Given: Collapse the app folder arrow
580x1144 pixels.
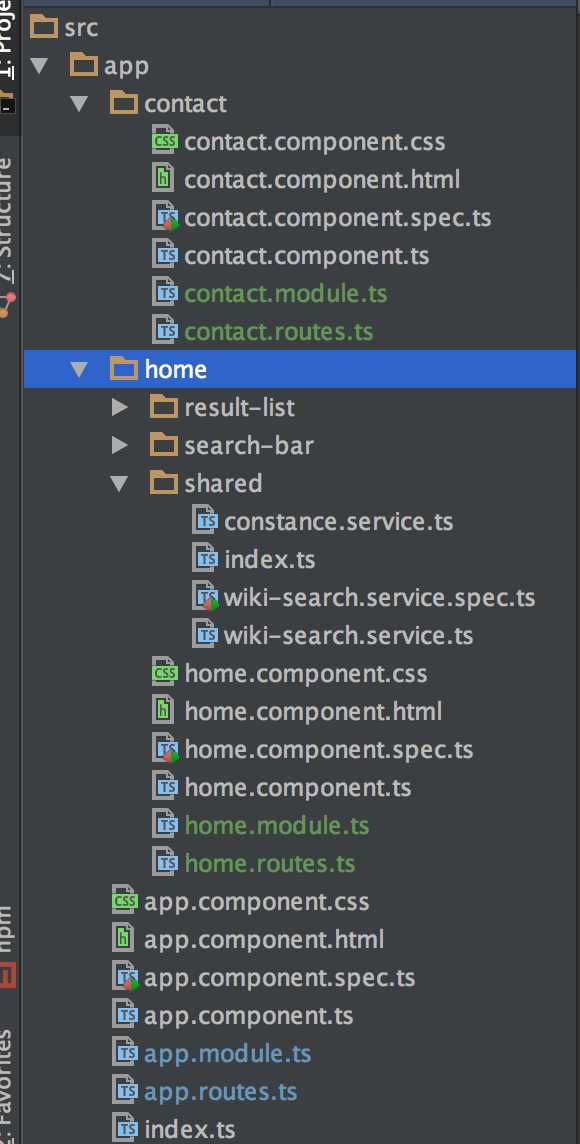Looking at the screenshot, I should tap(39, 66).
